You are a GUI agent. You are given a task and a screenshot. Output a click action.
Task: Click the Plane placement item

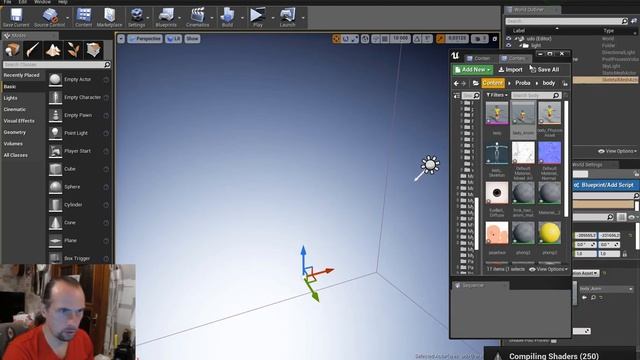click(x=79, y=241)
